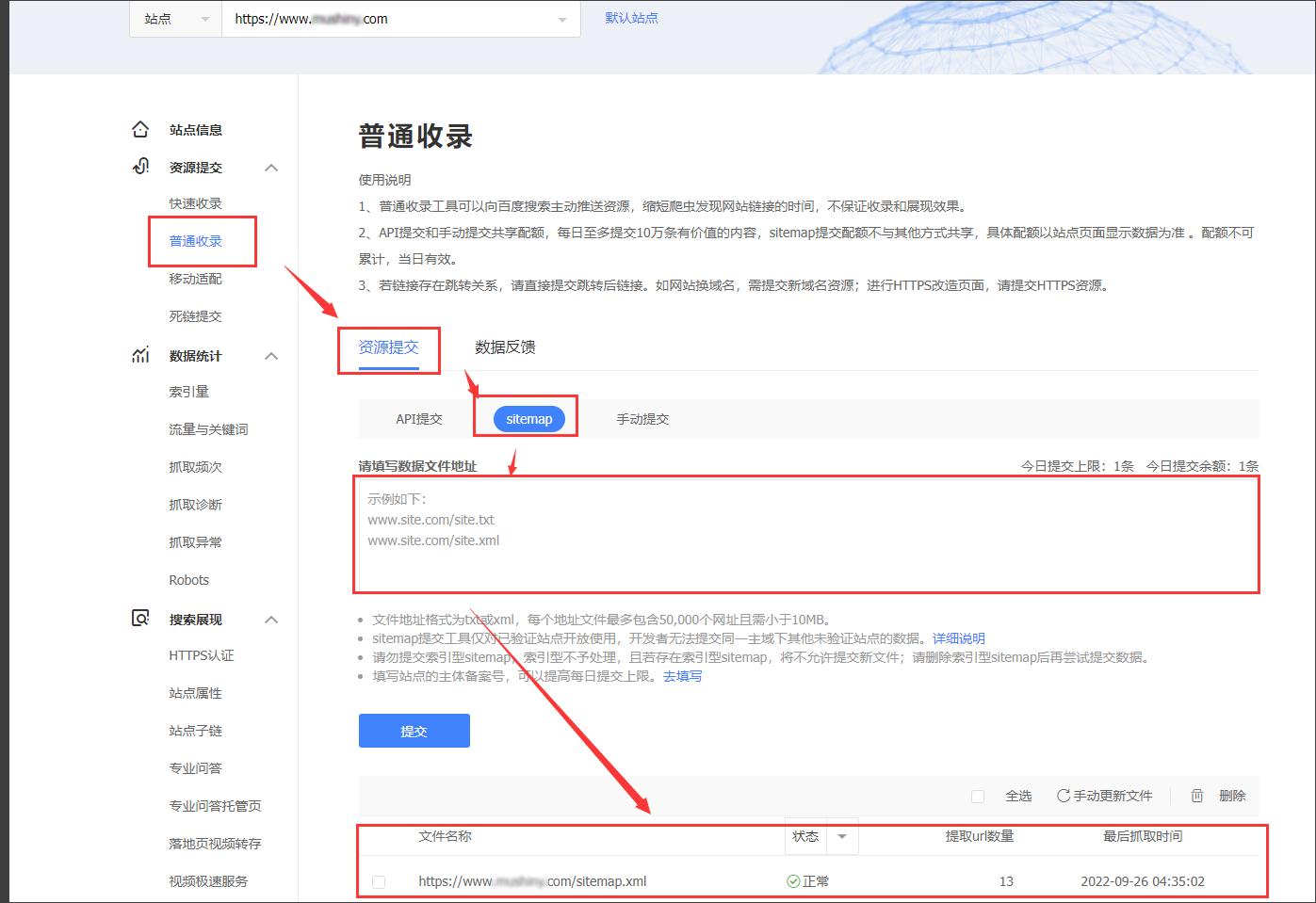The width and height of the screenshot is (1316, 903).
Task: Switch to the API提交 tab
Action: [x=416, y=418]
